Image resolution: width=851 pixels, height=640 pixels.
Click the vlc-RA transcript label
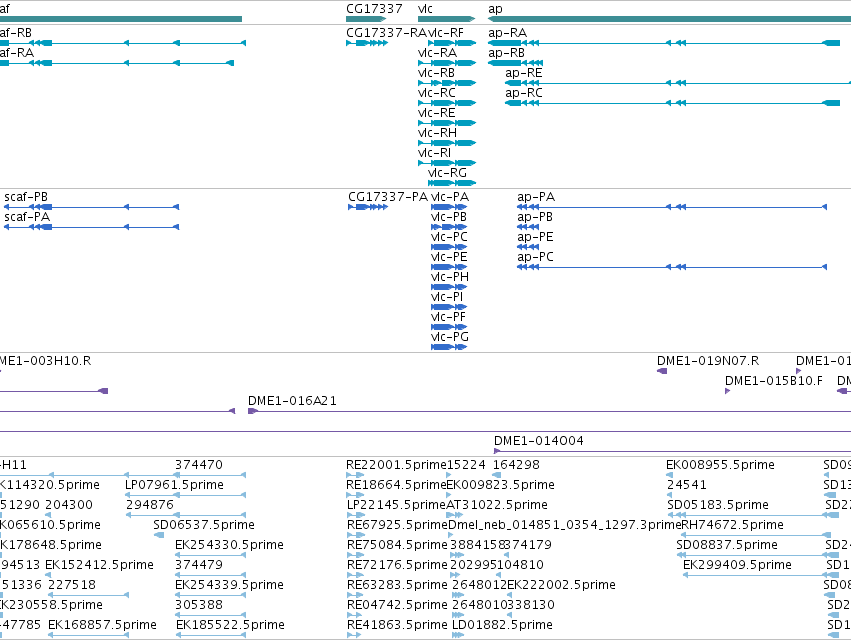coord(437,53)
